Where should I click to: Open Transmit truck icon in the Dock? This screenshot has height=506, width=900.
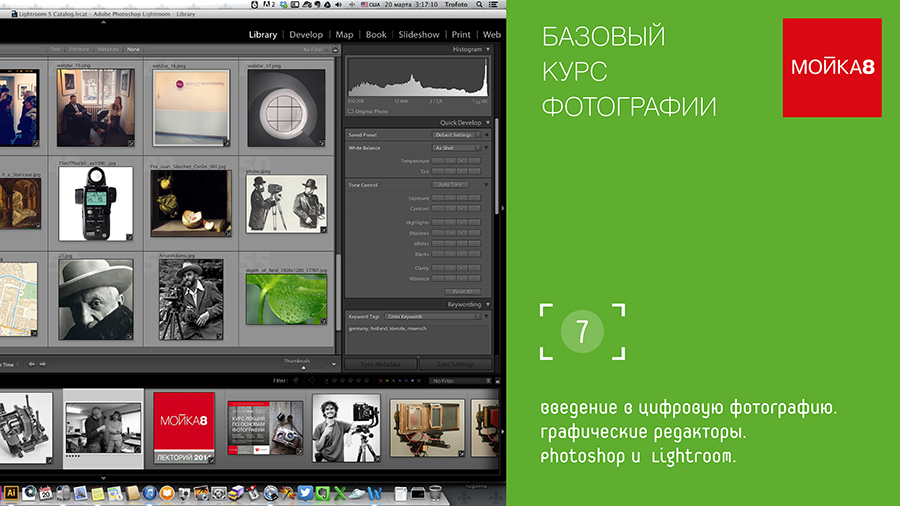(x=236, y=493)
